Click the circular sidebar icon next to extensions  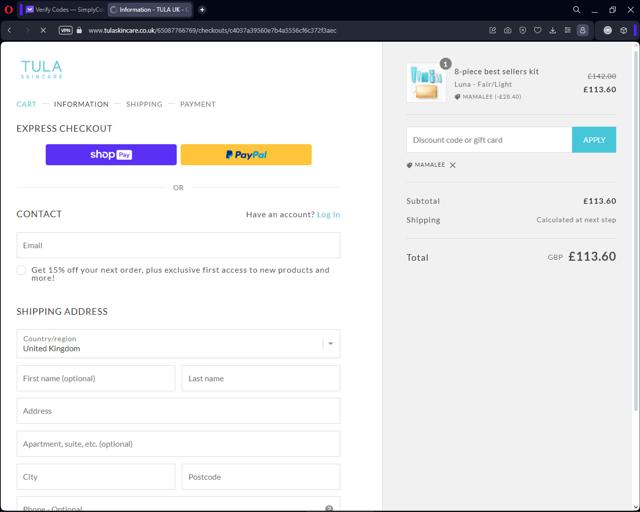[x=608, y=30]
